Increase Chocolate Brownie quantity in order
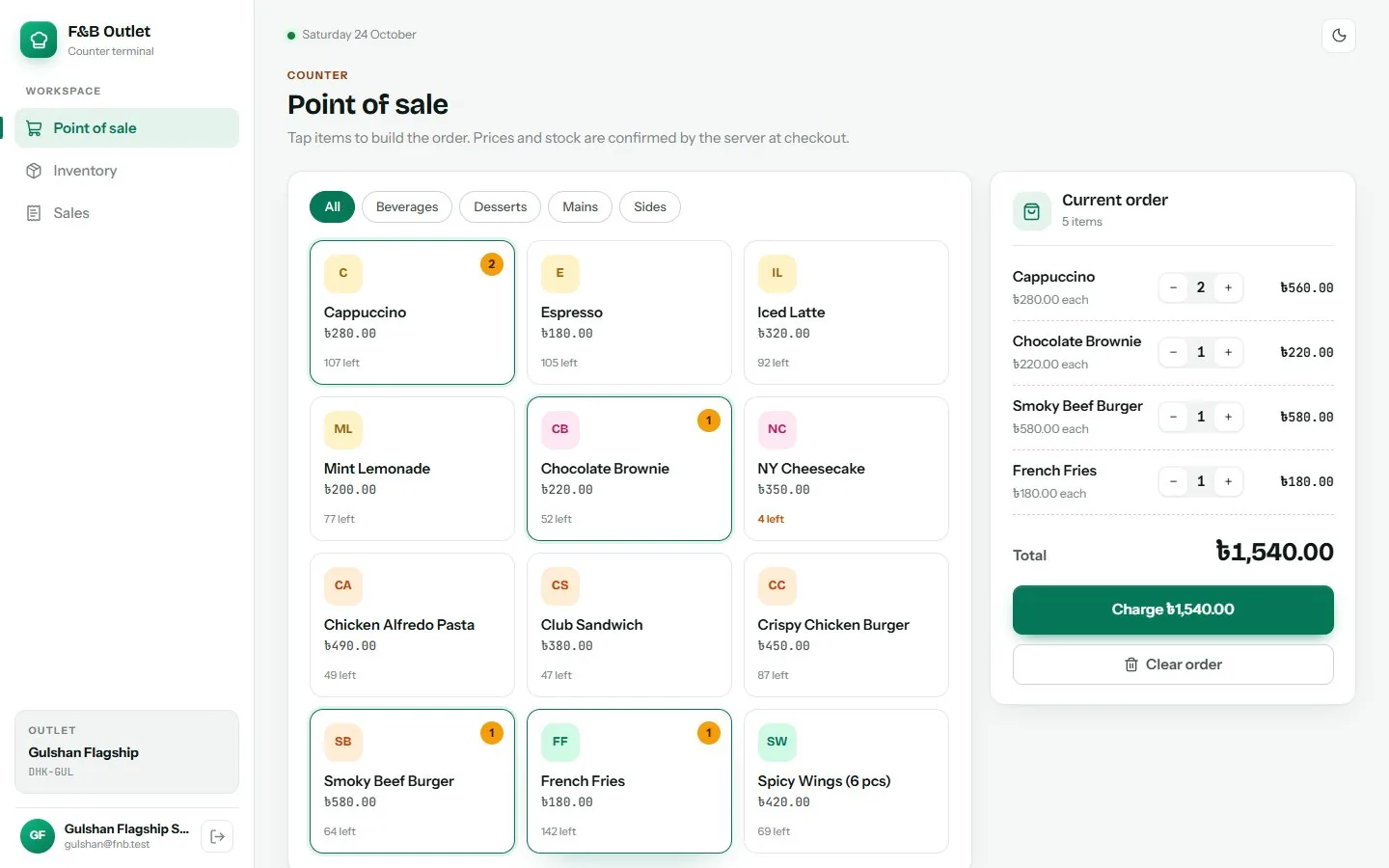The width and height of the screenshot is (1389, 868). point(1228,352)
